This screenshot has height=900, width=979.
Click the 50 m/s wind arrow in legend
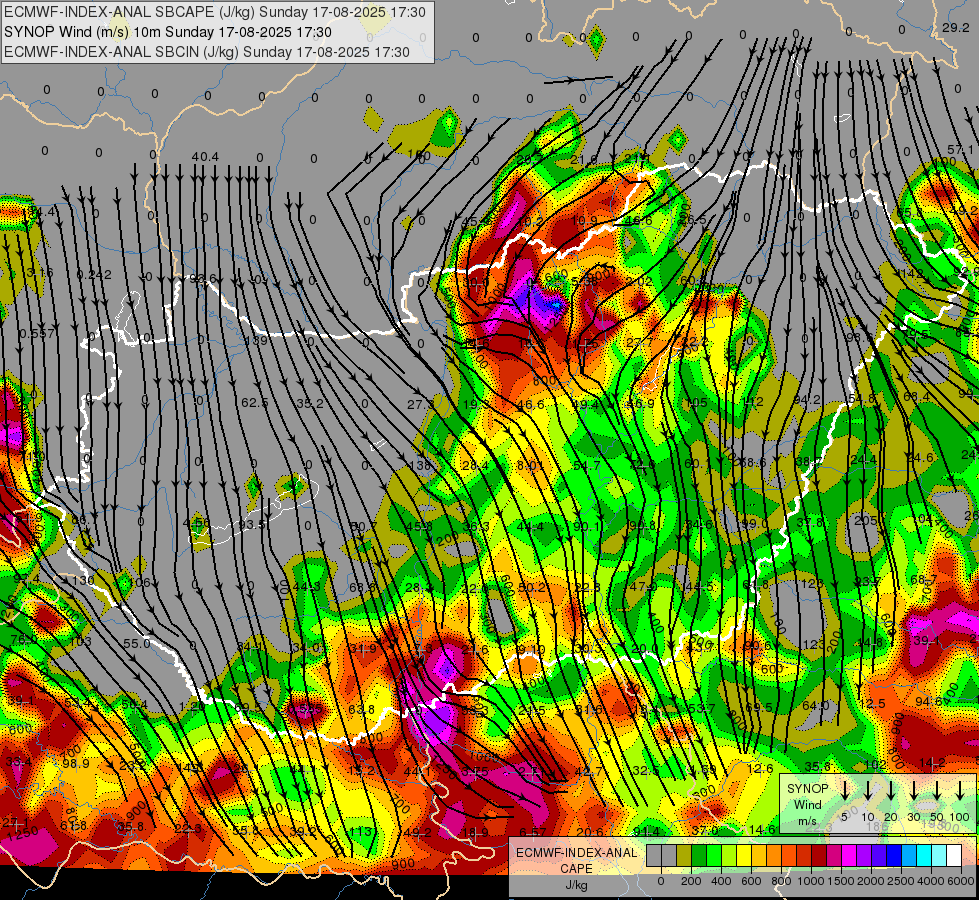coord(937,790)
